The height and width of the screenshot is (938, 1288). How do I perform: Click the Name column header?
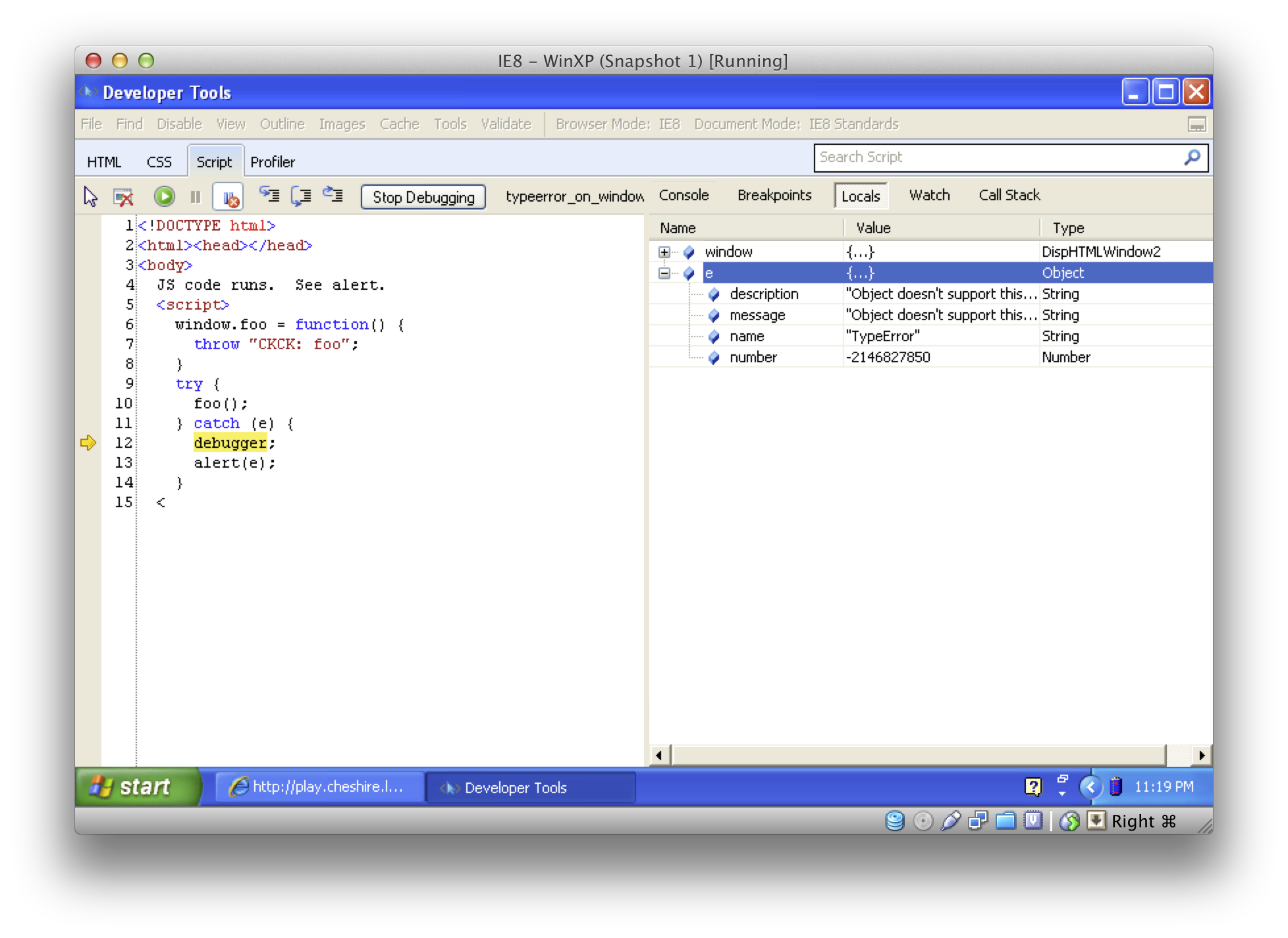[747, 229]
